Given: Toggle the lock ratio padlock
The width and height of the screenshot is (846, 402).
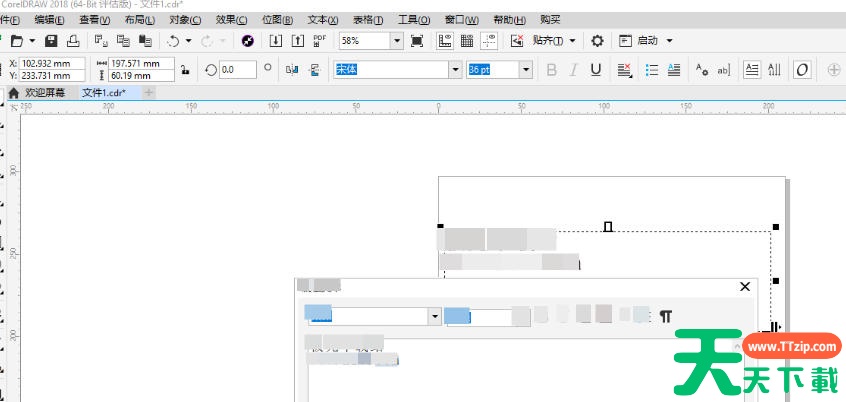Looking at the screenshot, I should pyautogui.click(x=185, y=69).
